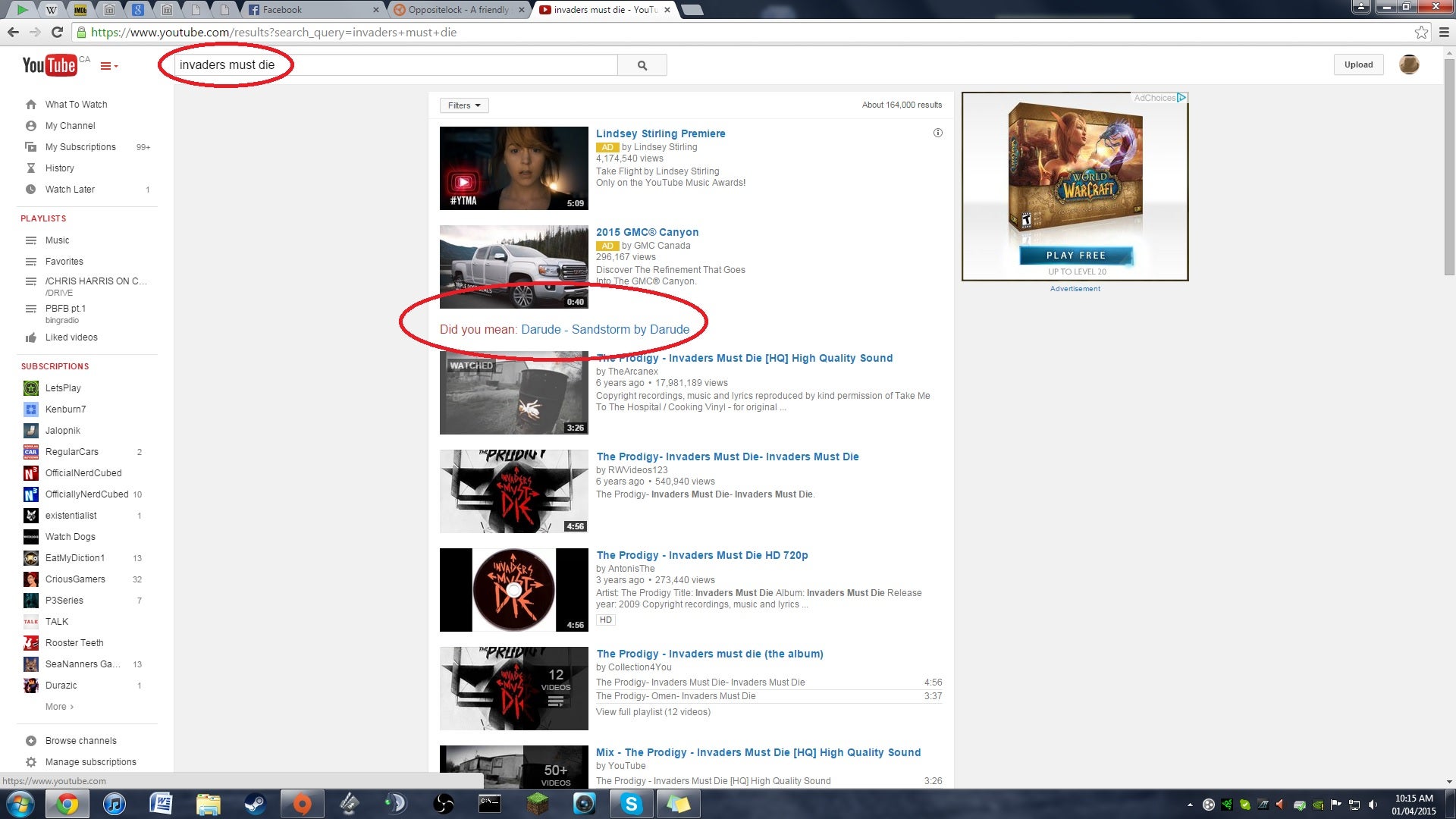Focus the YouTube search box
The height and width of the screenshot is (819, 1456).
click(x=396, y=65)
